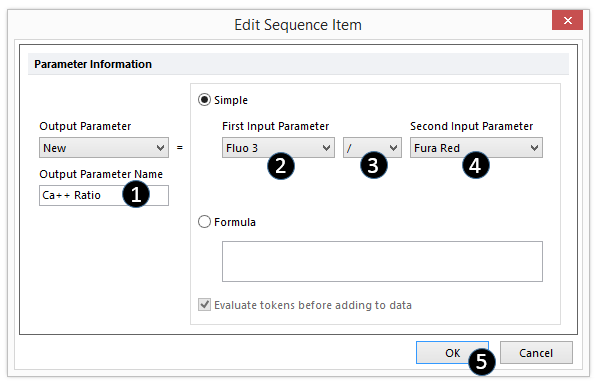Open the Output Parameter dropdown showing New

[104, 148]
